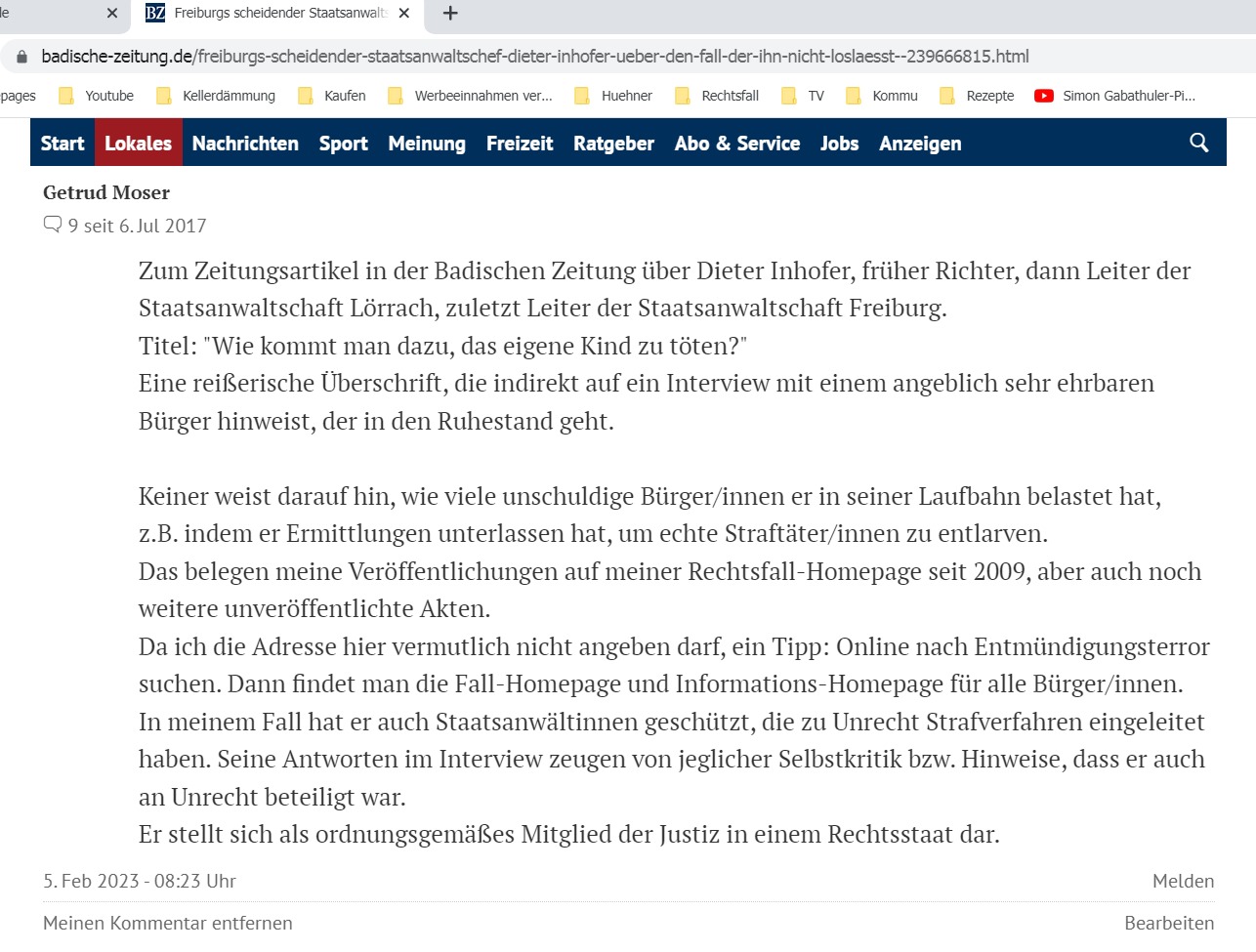Go to the Start menu item
Image resolution: width=1256 pixels, height=952 pixels.
point(63,144)
